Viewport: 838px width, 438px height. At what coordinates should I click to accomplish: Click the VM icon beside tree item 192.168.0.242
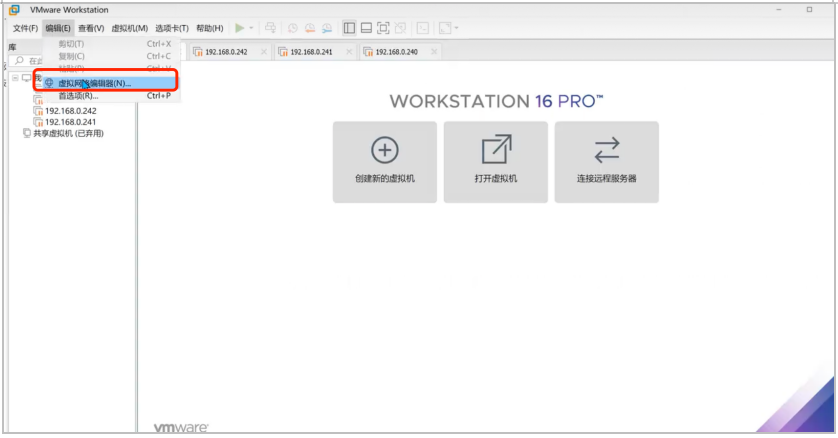click(x=38, y=111)
